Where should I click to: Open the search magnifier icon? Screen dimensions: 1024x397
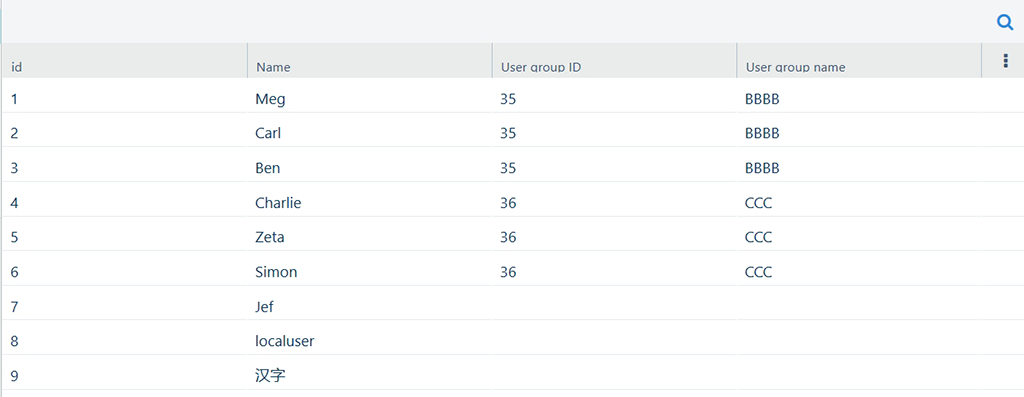pyautogui.click(x=1004, y=23)
